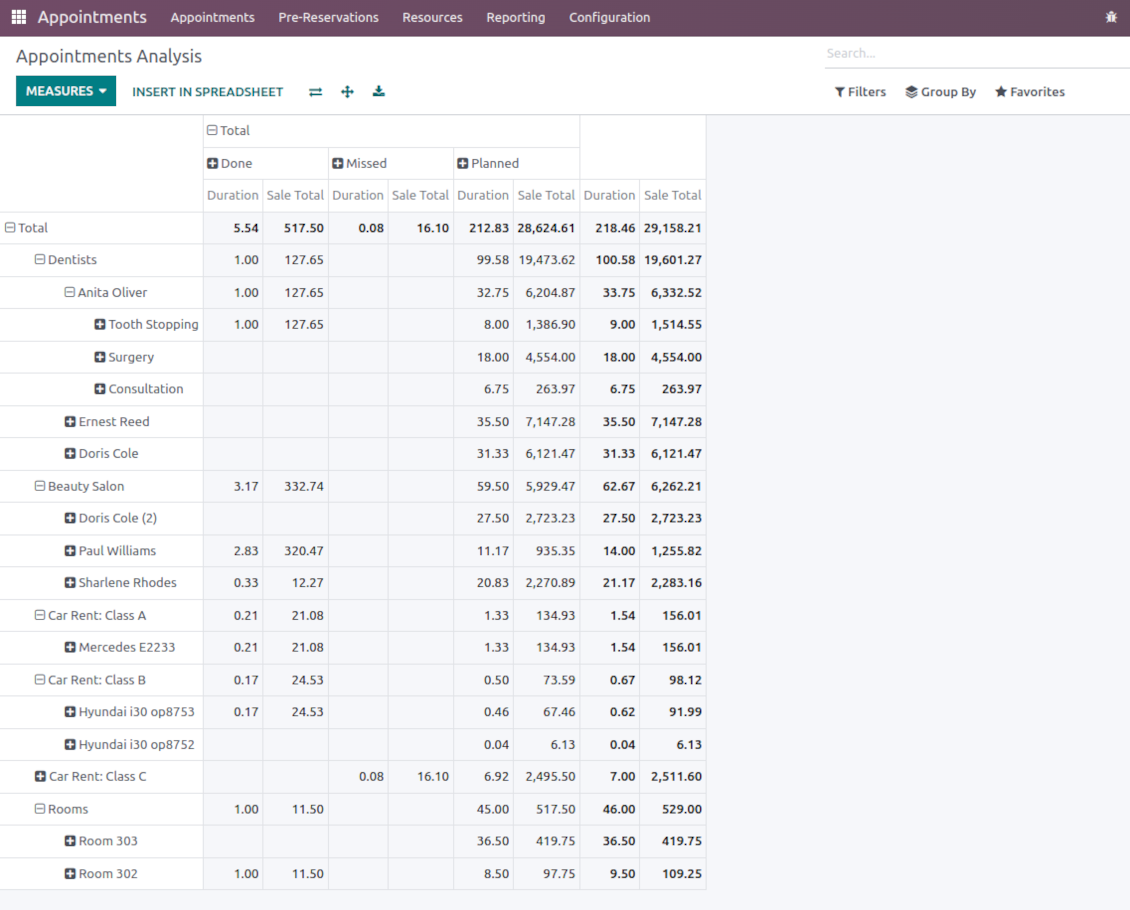Open the MEASURES dropdown
Screen dimensions: 1130x910
[x=66, y=91]
